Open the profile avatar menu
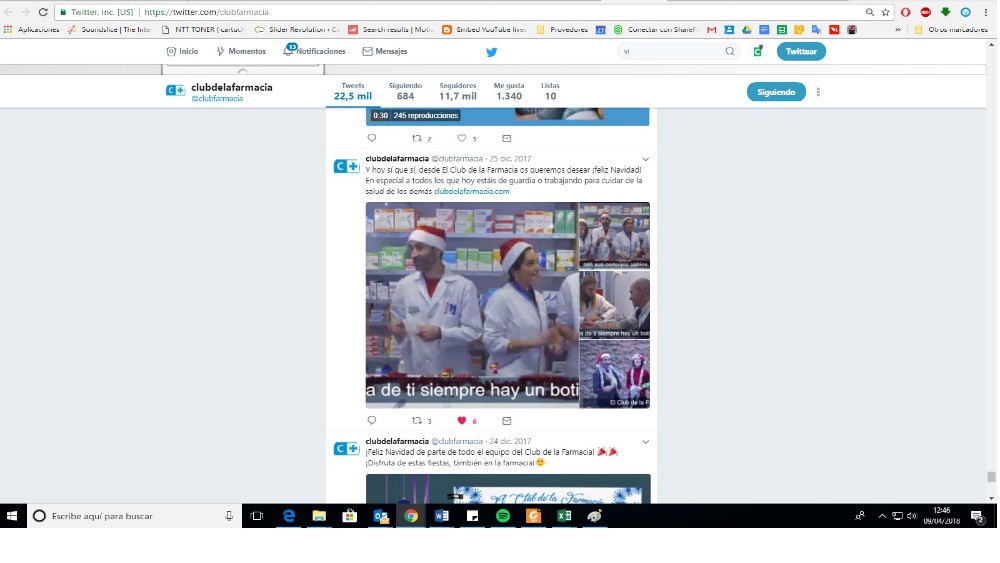1000x563 pixels. pyautogui.click(x=758, y=51)
